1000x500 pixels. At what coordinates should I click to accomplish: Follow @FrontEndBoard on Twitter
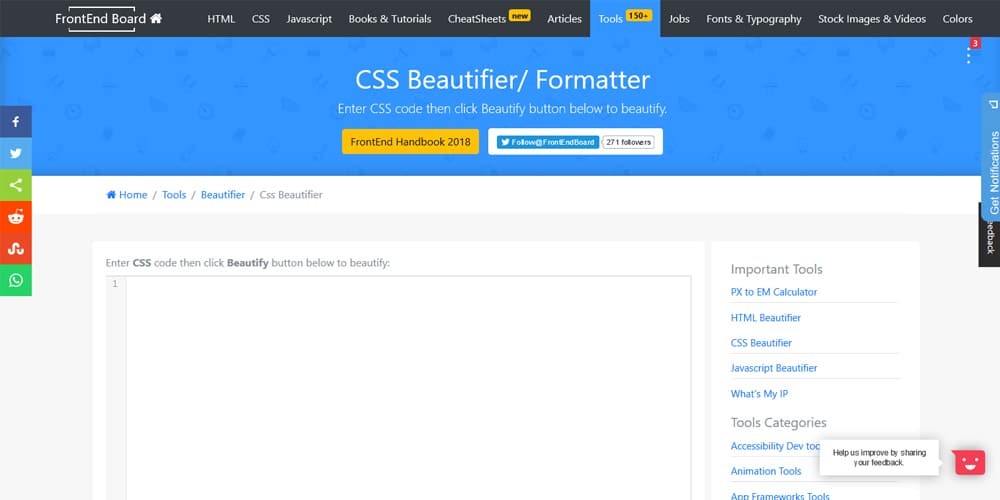point(548,142)
